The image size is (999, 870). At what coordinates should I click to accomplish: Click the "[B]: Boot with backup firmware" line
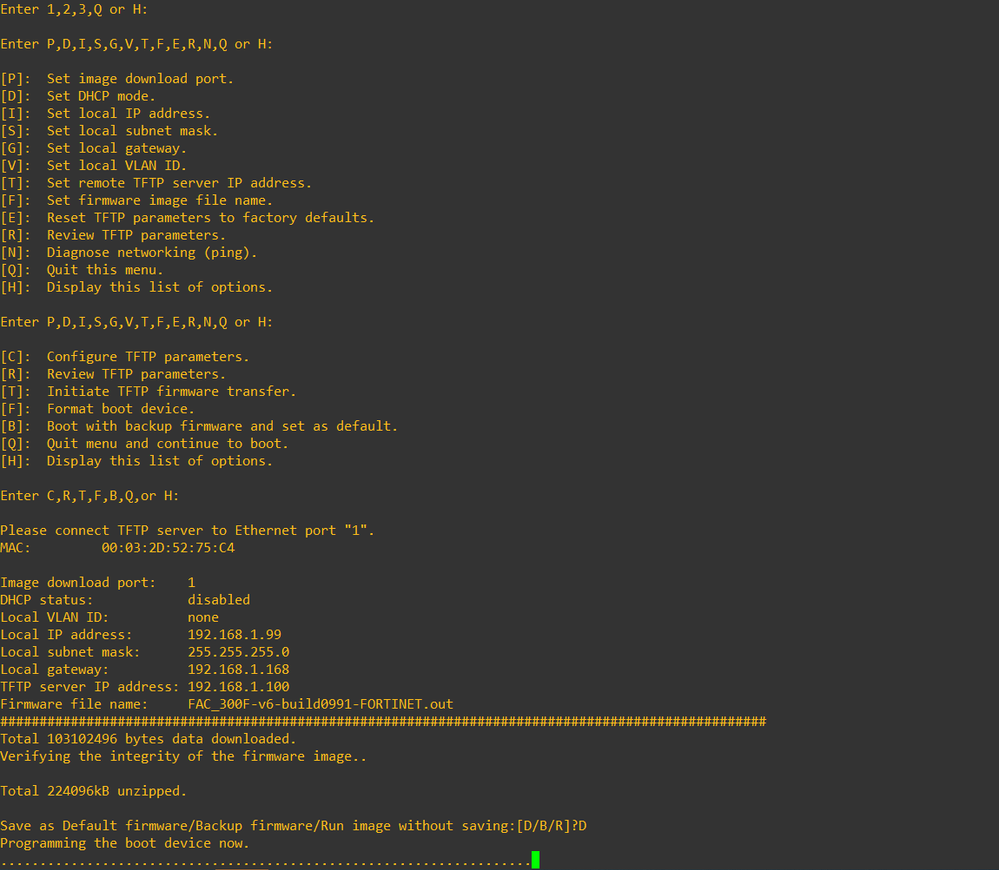click(199, 426)
